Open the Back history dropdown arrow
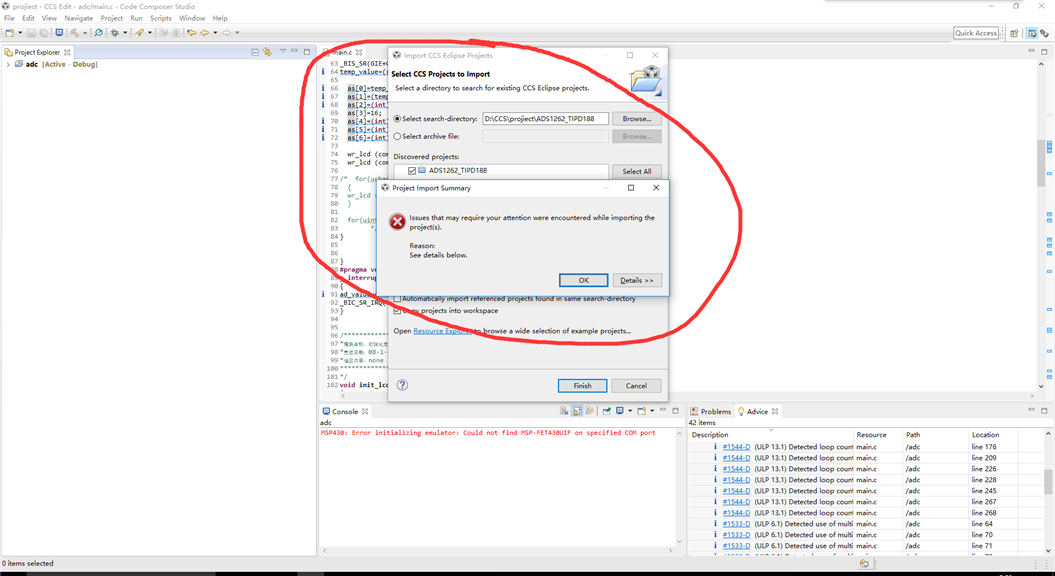The width and height of the screenshot is (1055, 576). tap(215, 32)
